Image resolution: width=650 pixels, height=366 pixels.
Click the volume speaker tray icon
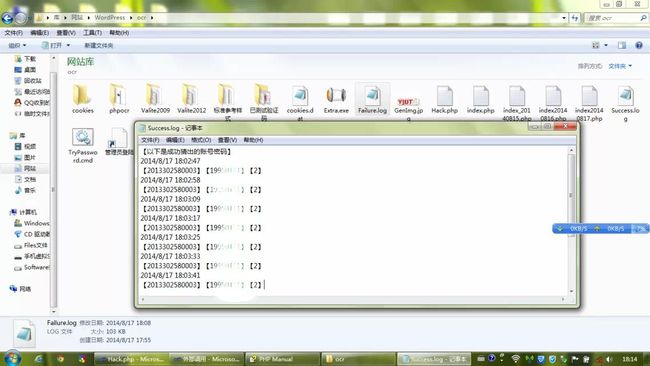point(609,359)
